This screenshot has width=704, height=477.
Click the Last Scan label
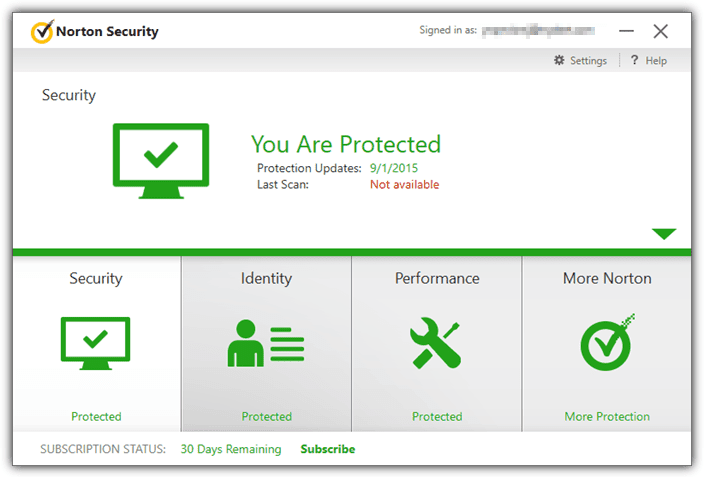(x=283, y=185)
